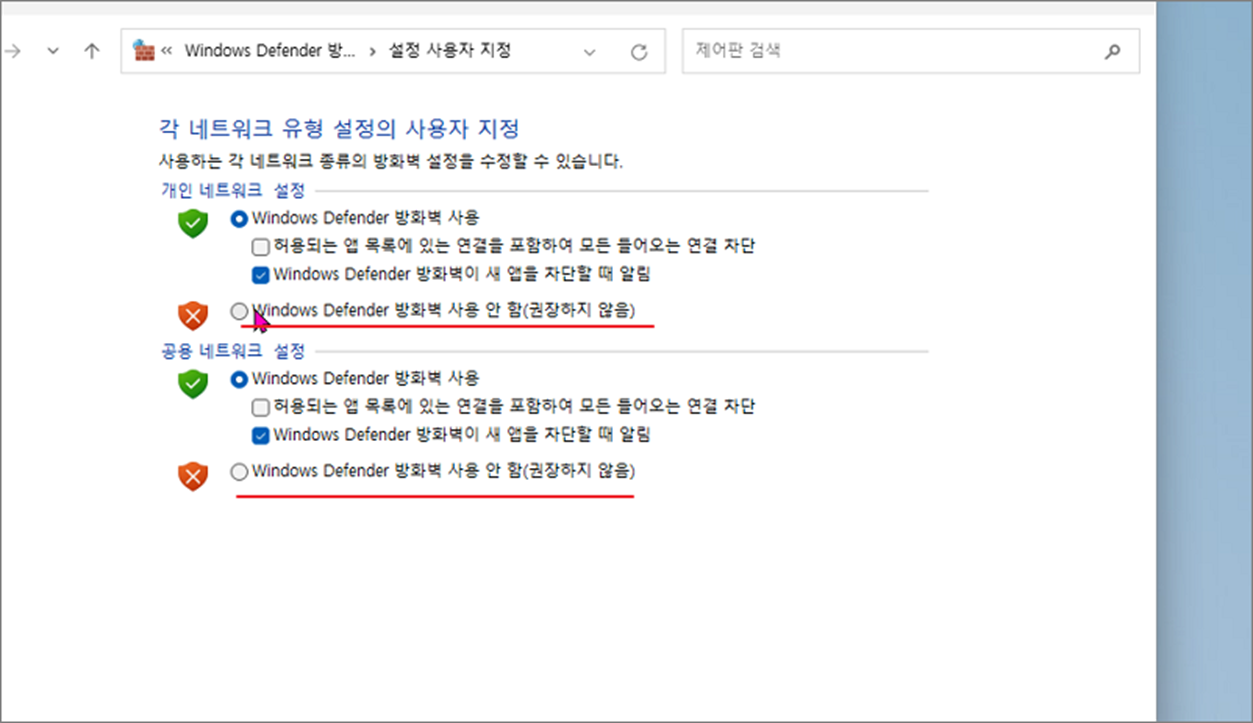Click the forward navigation arrow
Screen dimensions: 1253x723
[x=12, y=52]
